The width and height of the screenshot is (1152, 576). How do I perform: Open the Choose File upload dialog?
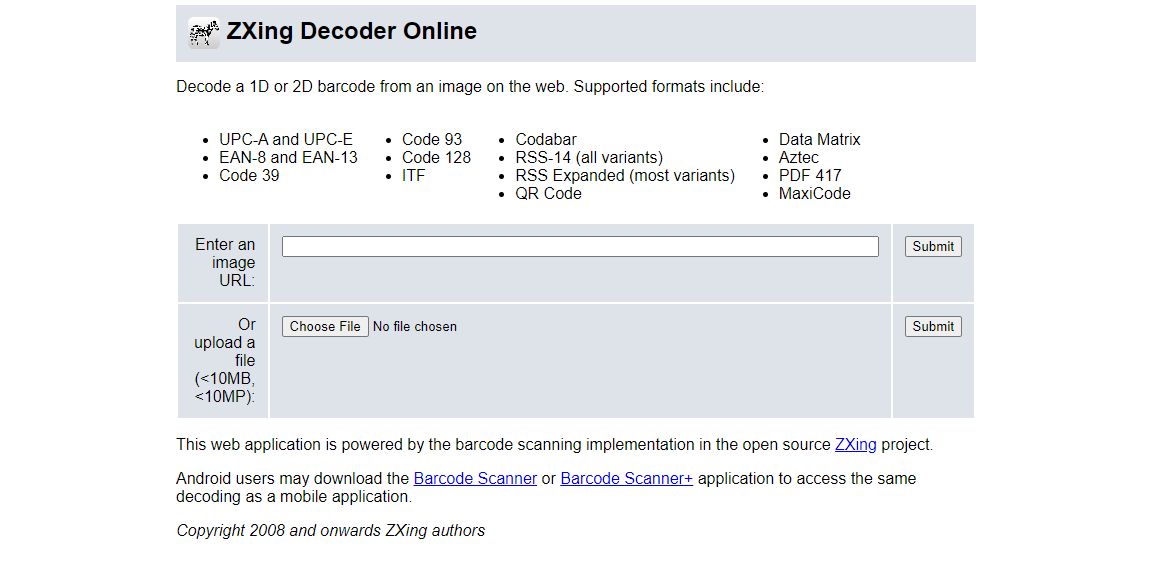click(325, 326)
